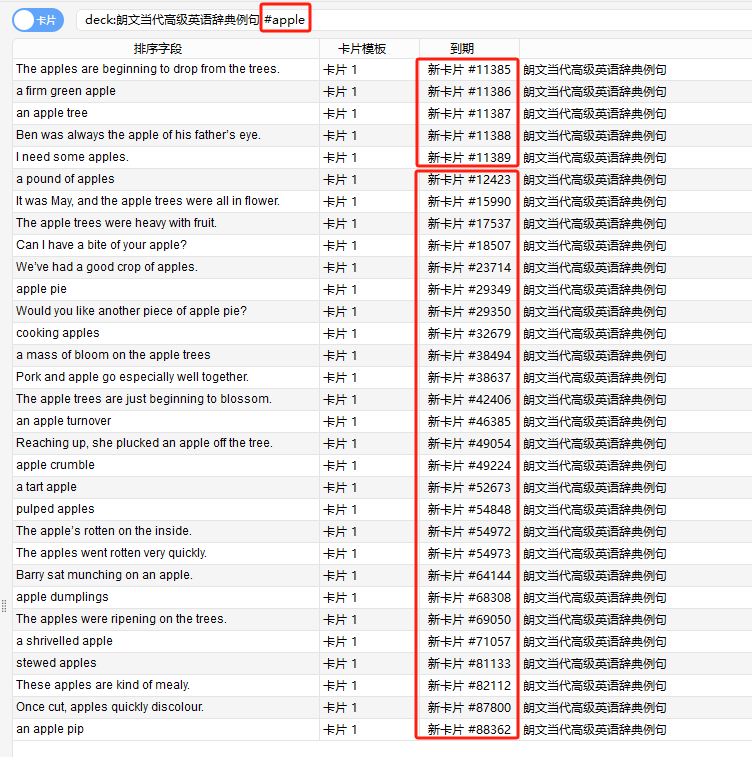Click due cell '新卡片 #88362'
This screenshot has width=752, height=757.
469,729
